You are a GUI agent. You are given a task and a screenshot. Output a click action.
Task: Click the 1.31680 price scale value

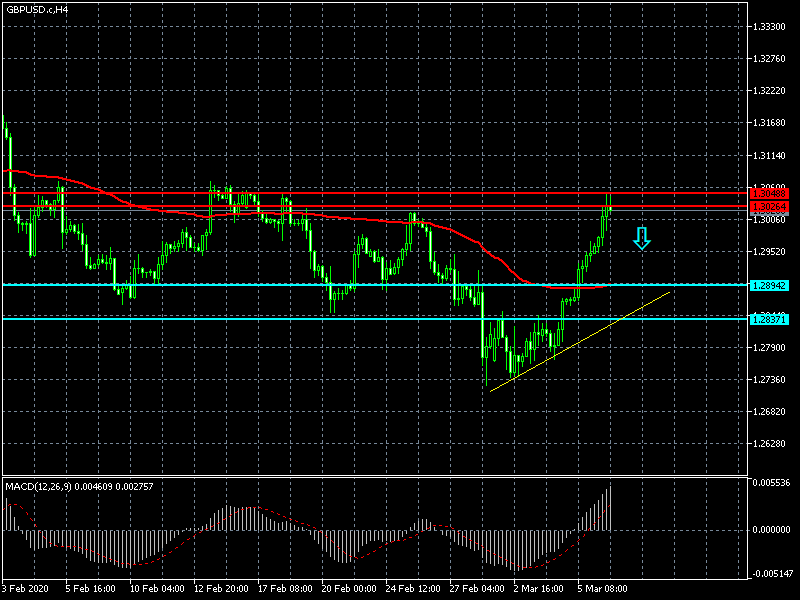click(771, 124)
